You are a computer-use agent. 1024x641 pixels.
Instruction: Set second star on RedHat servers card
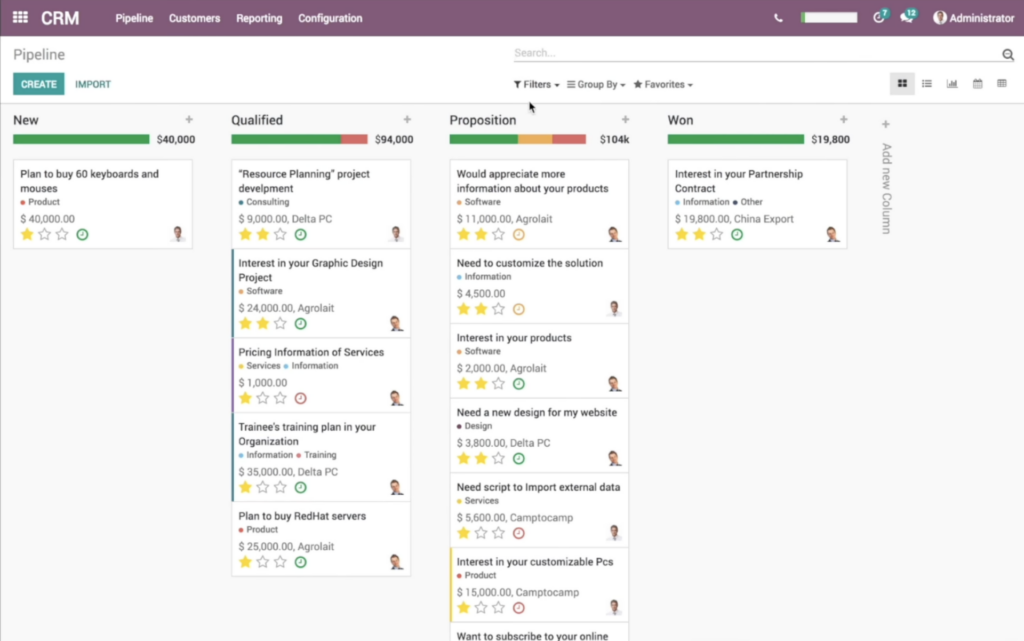coord(263,562)
